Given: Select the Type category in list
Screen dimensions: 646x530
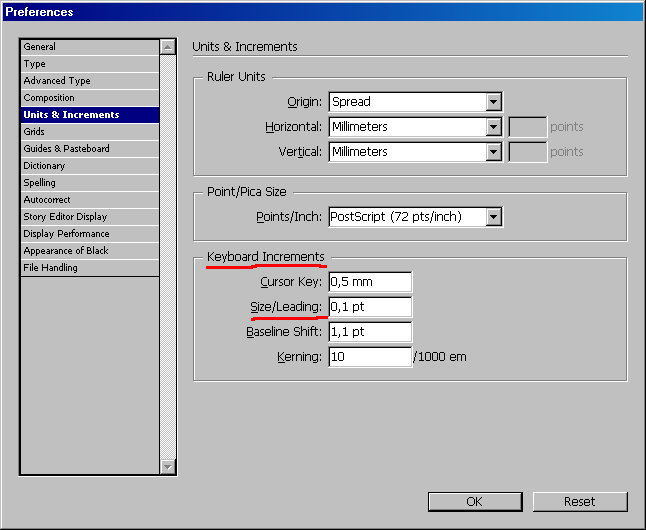Looking at the screenshot, I should click(x=90, y=64).
